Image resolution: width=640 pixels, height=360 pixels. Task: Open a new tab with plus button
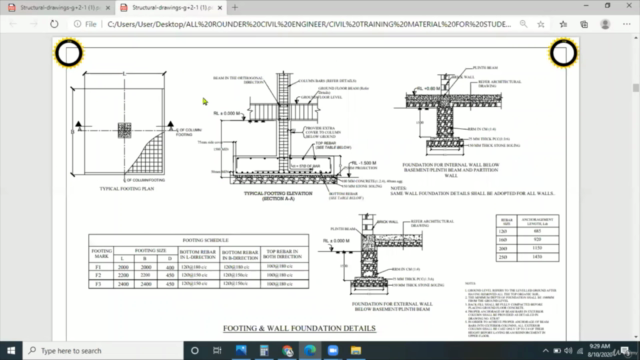tap(235, 7)
